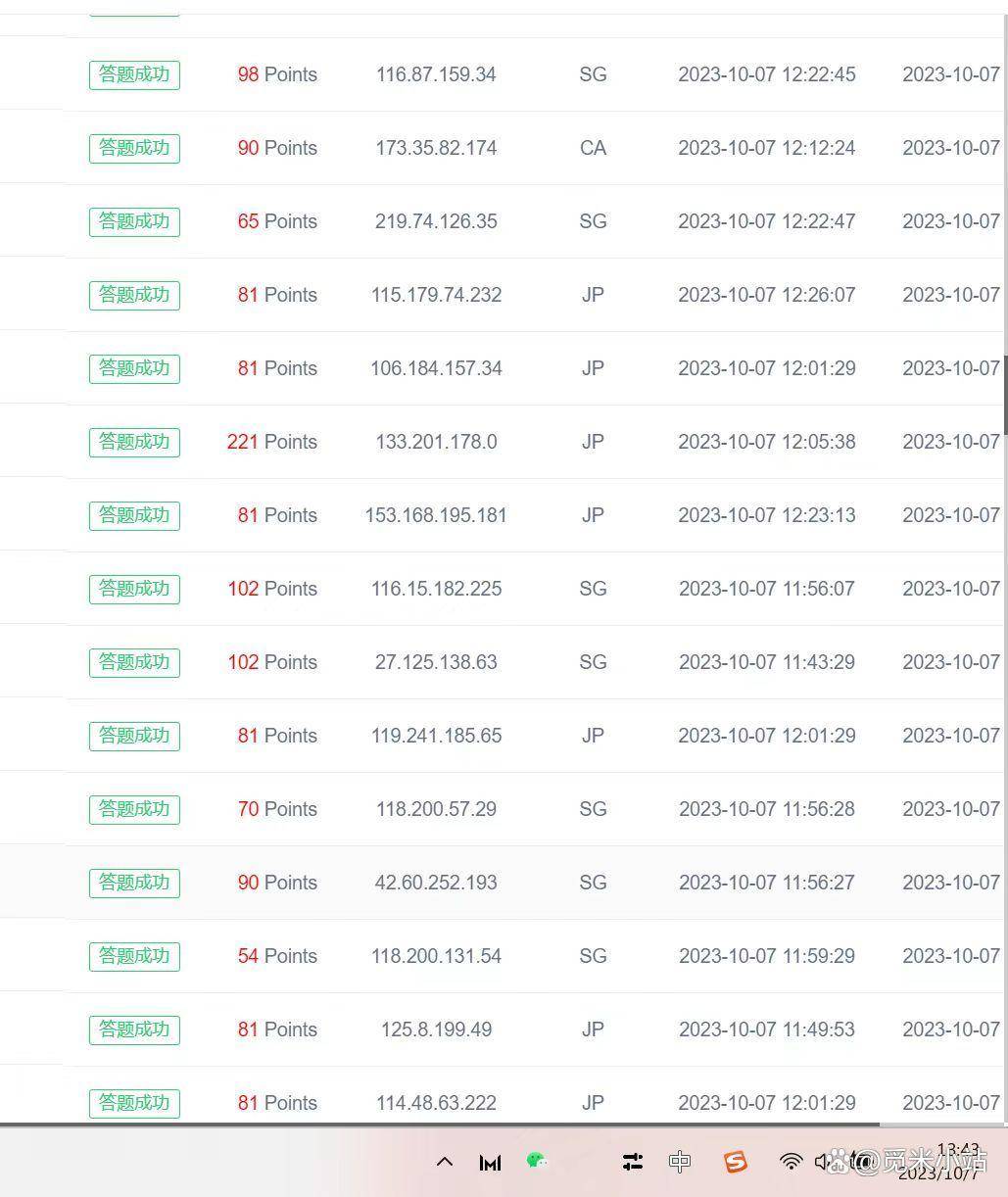Open WeChat from the system tray

click(536, 1161)
